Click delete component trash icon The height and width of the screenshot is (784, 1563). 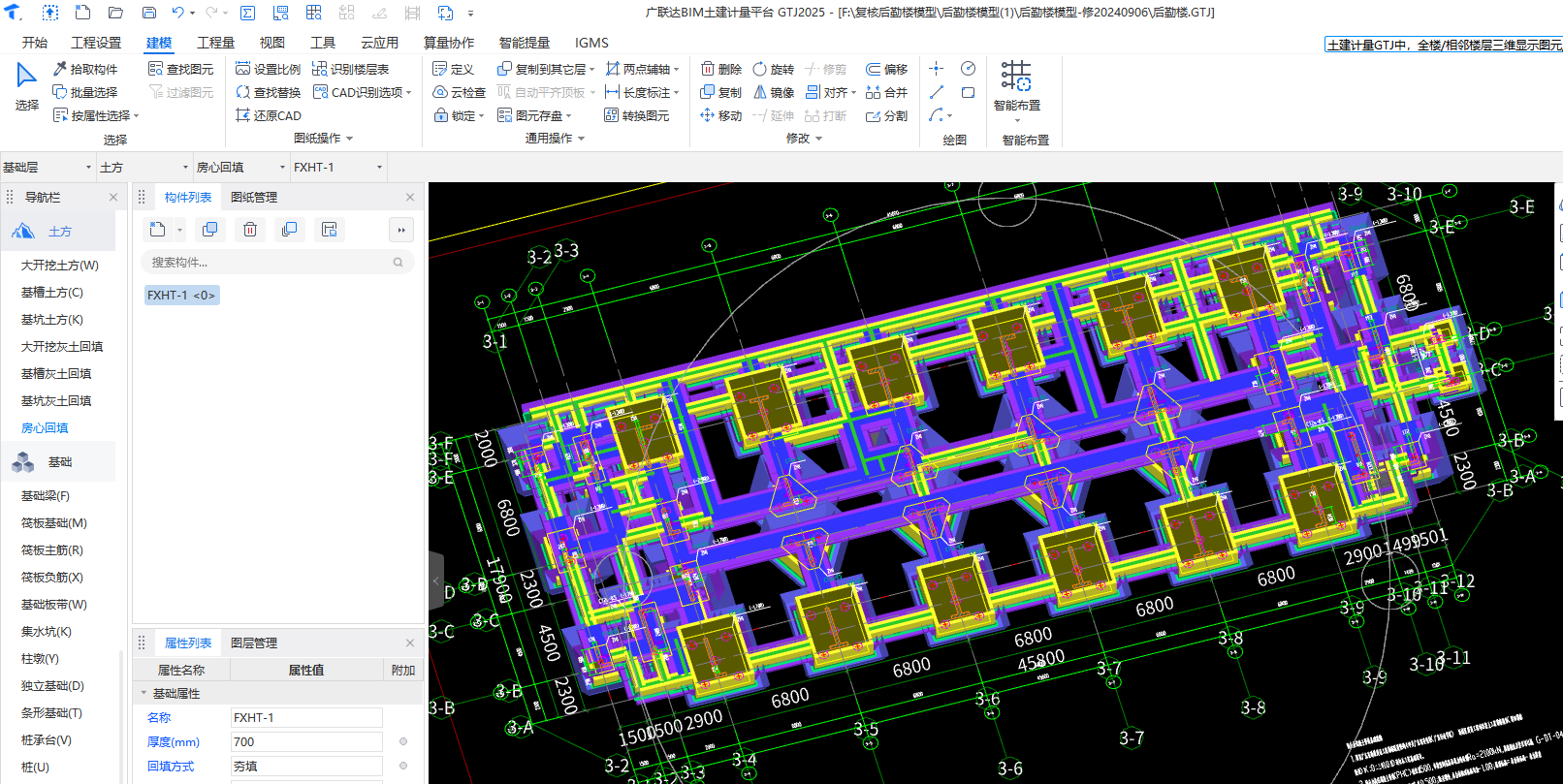tap(250, 230)
